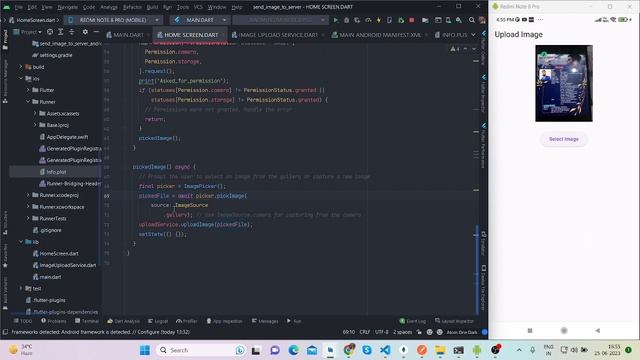Open the Event Log panel
This screenshot has height=360, width=640.
(413, 321)
